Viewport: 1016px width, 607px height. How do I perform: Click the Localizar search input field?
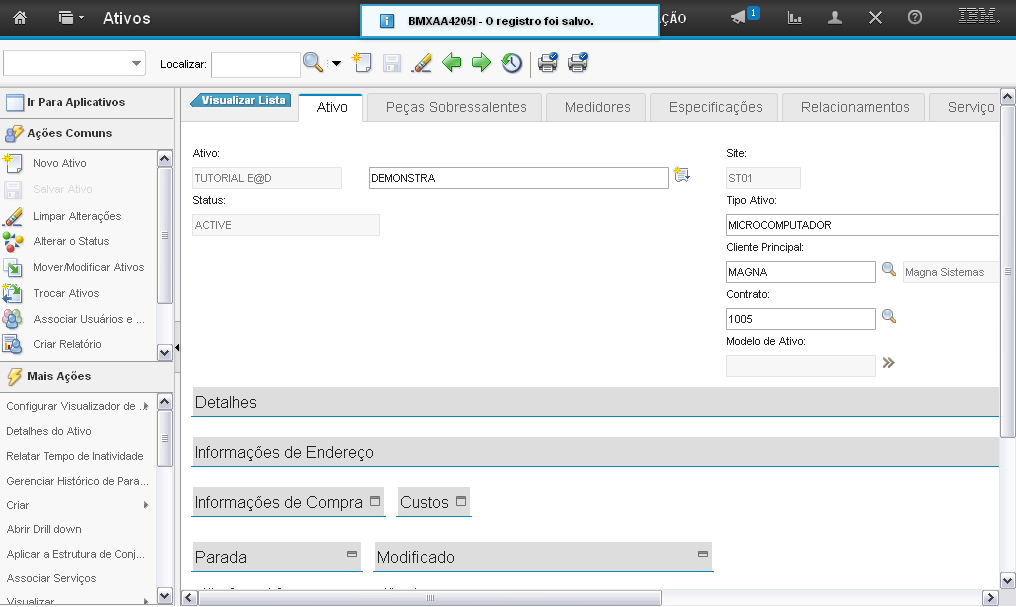pyautogui.click(x=255, y=64)
